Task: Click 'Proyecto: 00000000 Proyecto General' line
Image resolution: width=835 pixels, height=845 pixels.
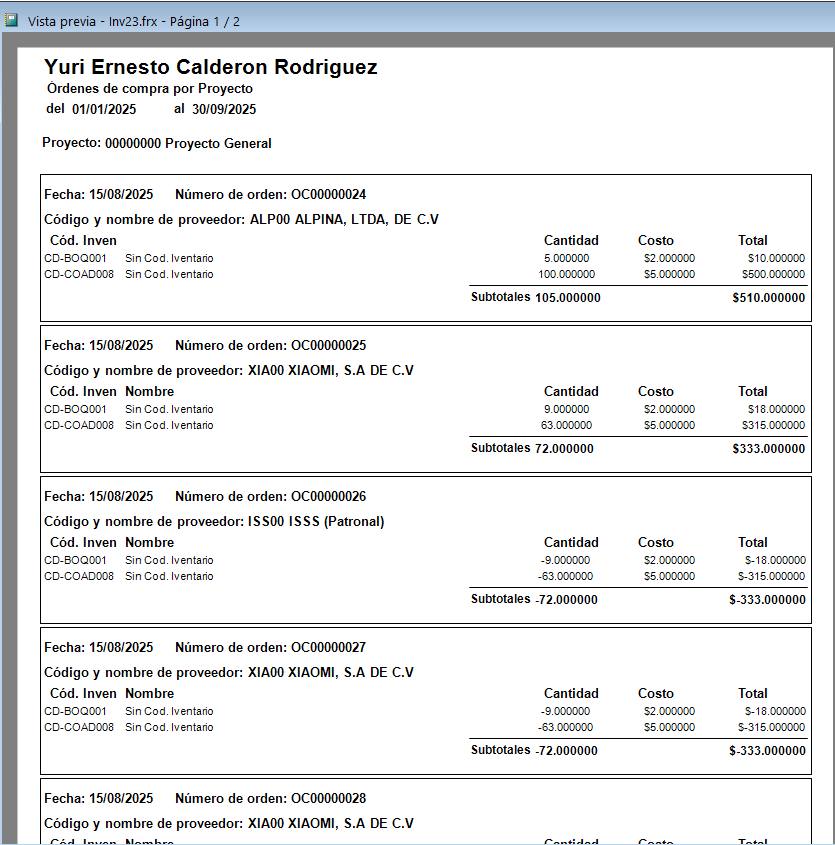Action: coord(157,143)
